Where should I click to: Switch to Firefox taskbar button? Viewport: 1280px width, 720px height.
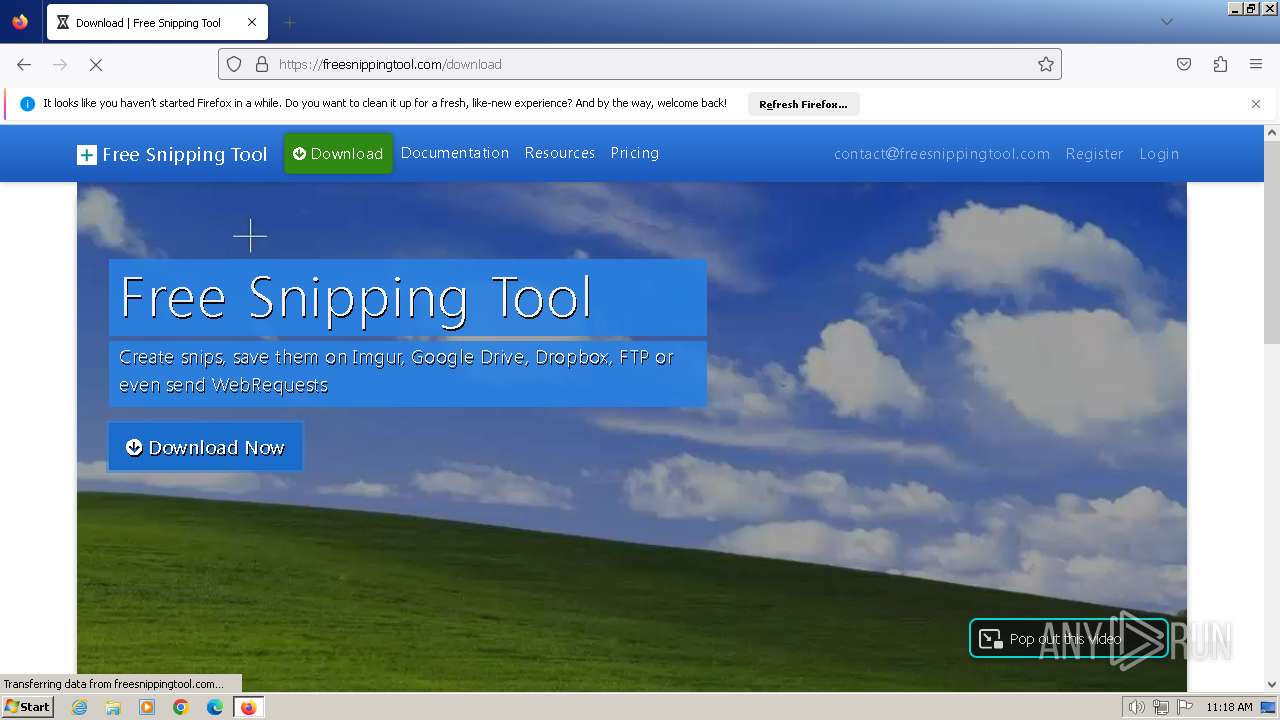[248, 707]
